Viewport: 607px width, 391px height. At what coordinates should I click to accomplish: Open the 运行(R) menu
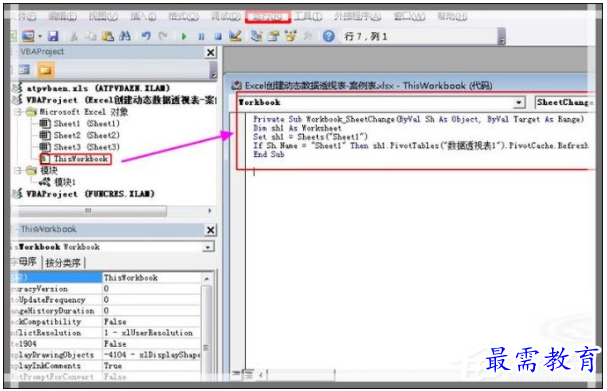(267, 17)
